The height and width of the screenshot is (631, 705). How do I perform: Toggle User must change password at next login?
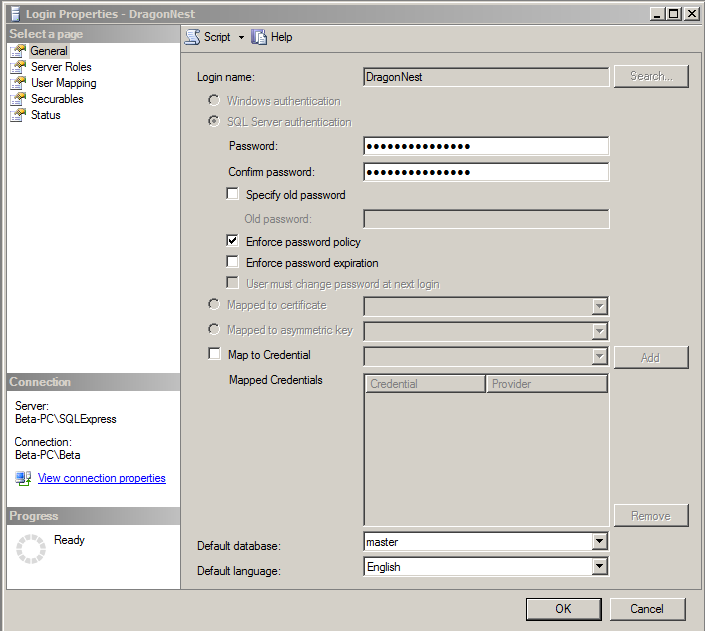232,283
